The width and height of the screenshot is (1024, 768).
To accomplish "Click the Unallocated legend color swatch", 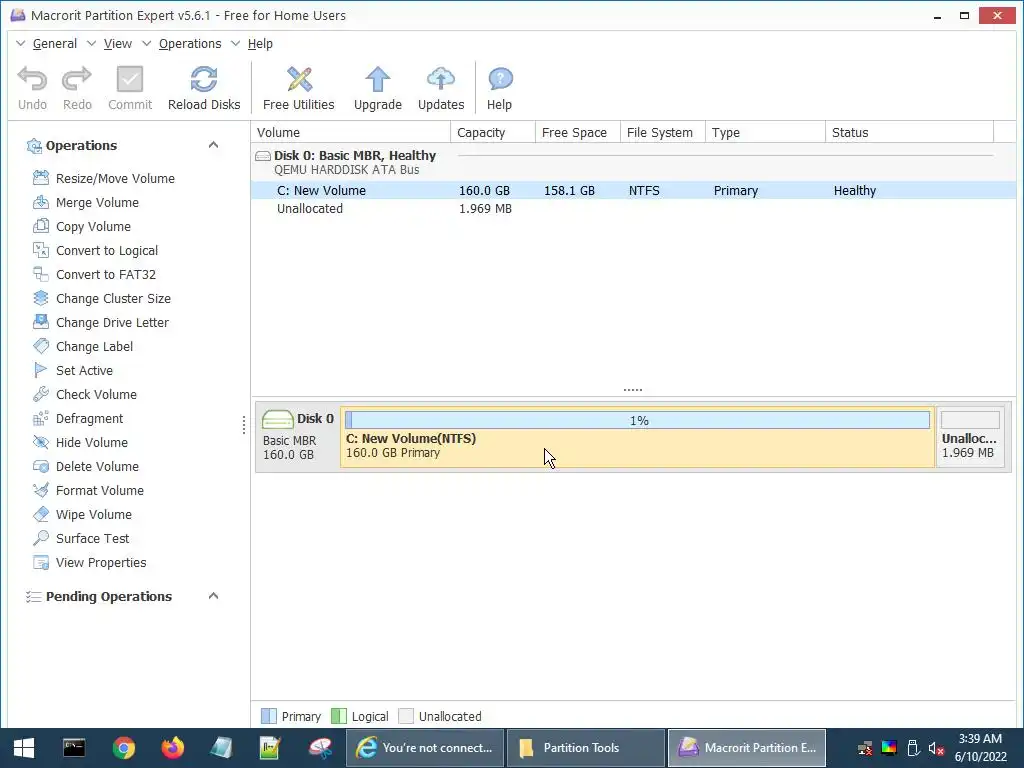I will pyautogui.click(x=406, y=716).
